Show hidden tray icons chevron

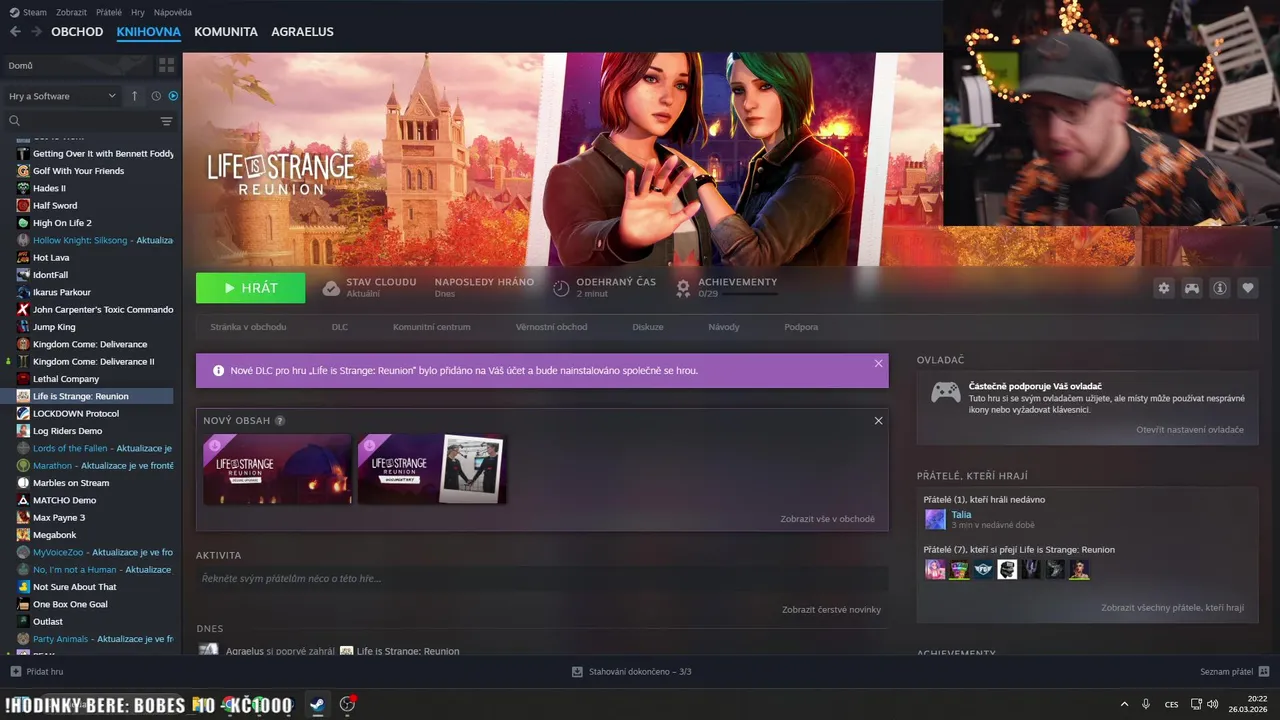click(1124, 704)
